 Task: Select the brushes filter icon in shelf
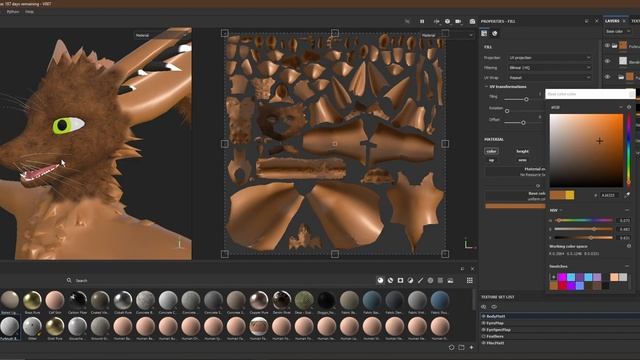point(420,280)
